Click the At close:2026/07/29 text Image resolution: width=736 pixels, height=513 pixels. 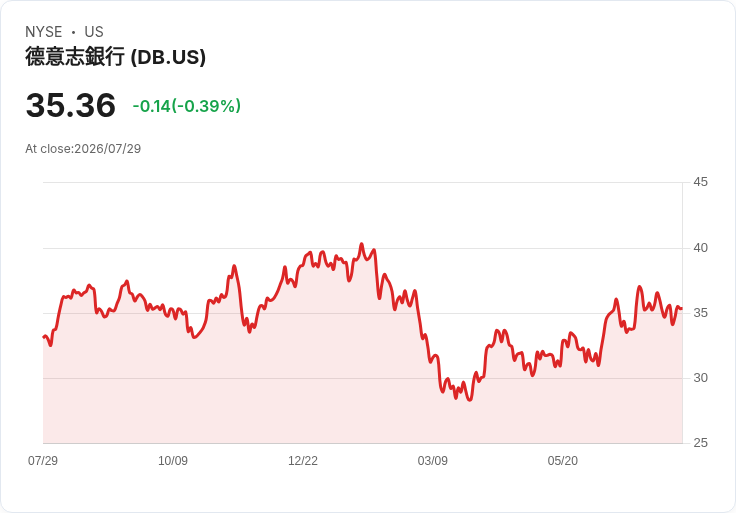(83, 149)
